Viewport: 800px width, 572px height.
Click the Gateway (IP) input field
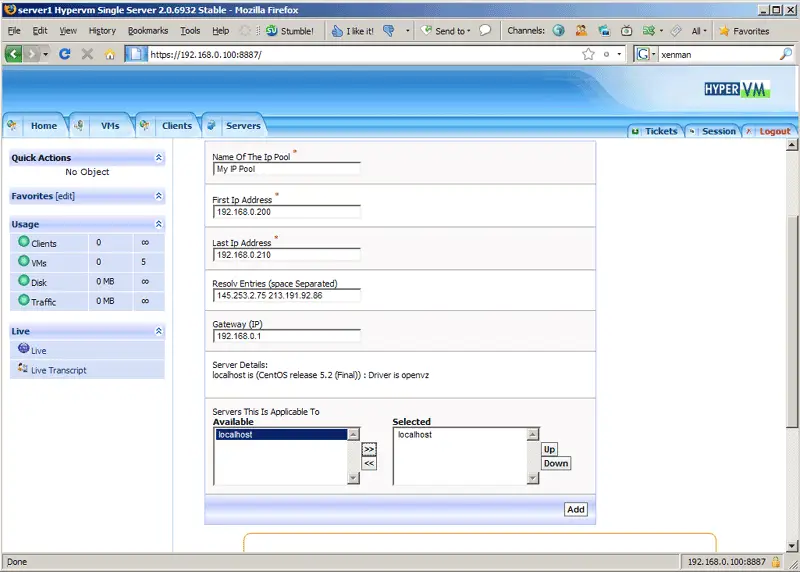(286, 336)
